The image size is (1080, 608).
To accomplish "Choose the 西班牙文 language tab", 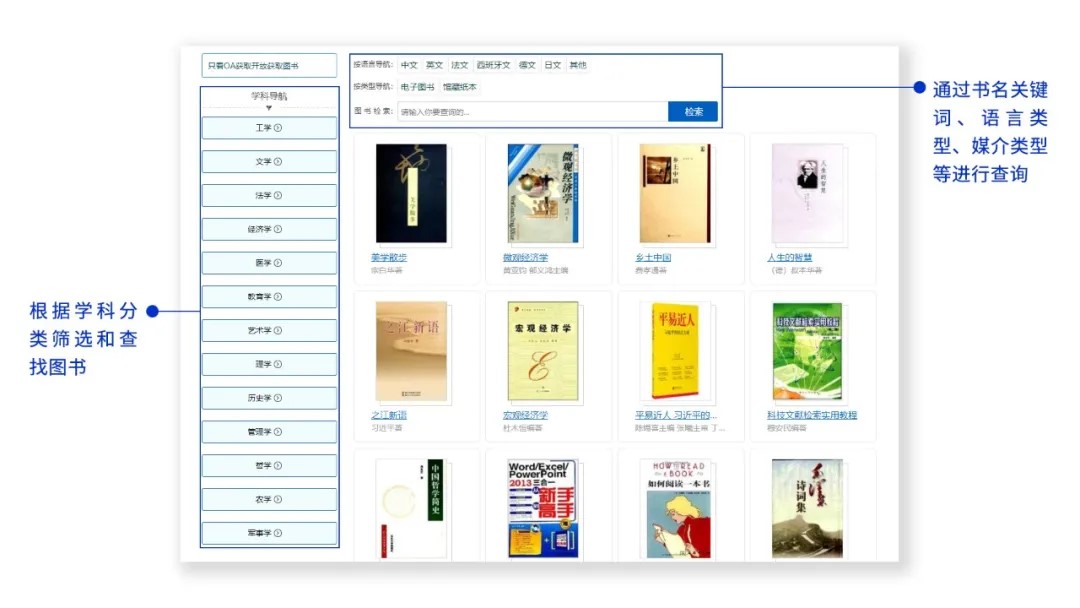I will click(x=493, y=65).
